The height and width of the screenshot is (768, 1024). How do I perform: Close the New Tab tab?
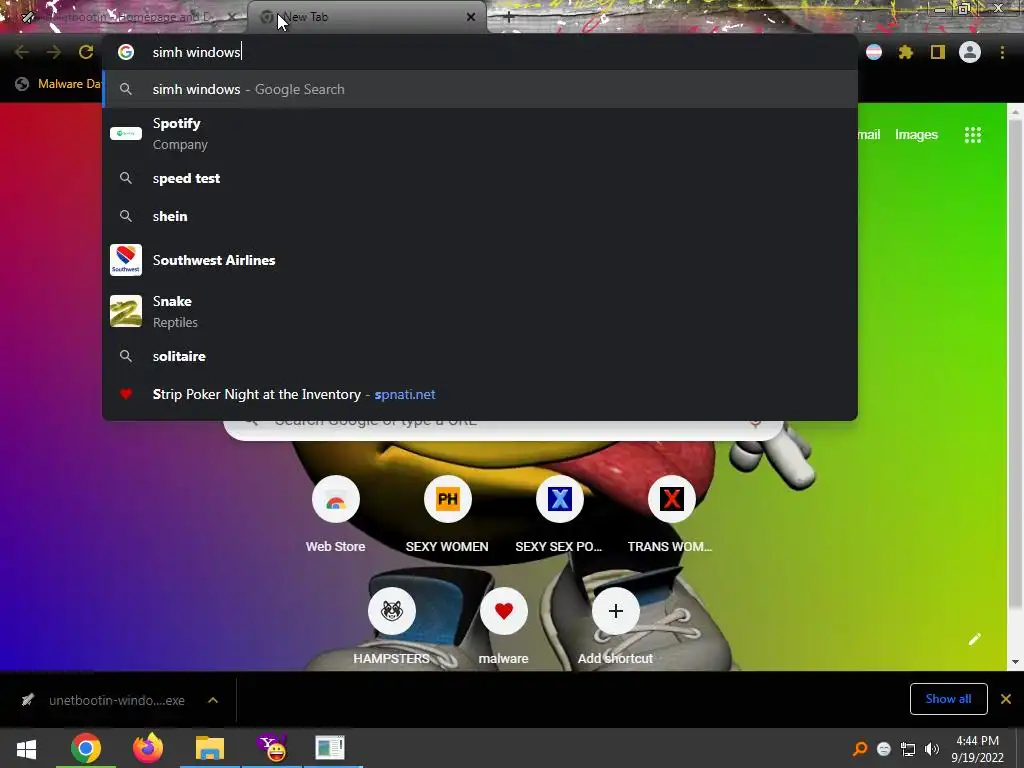click(471, 17)
